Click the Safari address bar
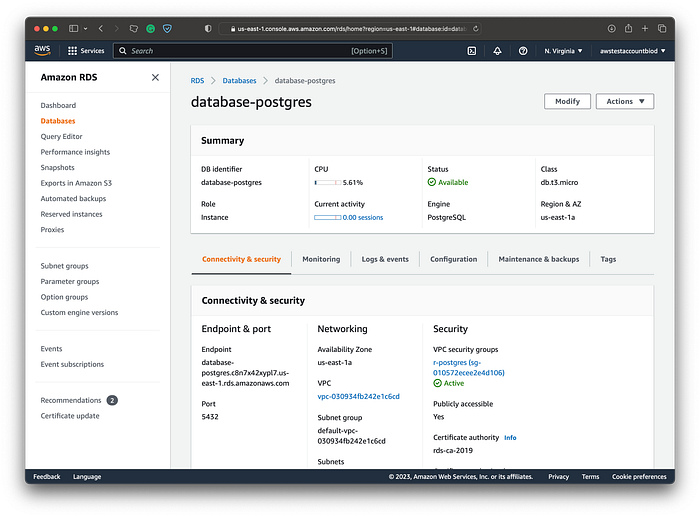This screenshot has height=517, width=700. pos(350,29)
